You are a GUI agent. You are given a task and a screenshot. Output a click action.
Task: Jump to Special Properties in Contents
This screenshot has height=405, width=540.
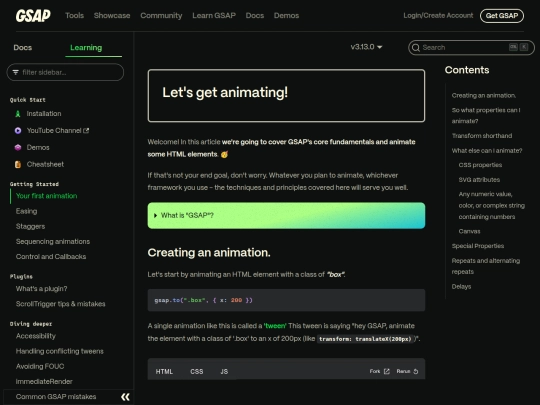tap(478, 246)
